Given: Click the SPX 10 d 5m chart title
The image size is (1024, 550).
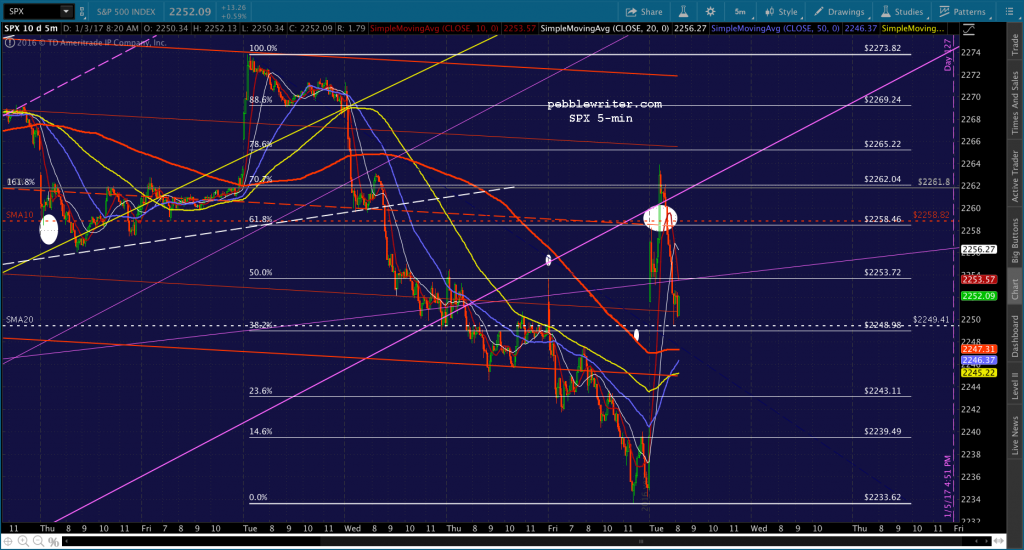Looking at the screenshot, I should [31, 29].
